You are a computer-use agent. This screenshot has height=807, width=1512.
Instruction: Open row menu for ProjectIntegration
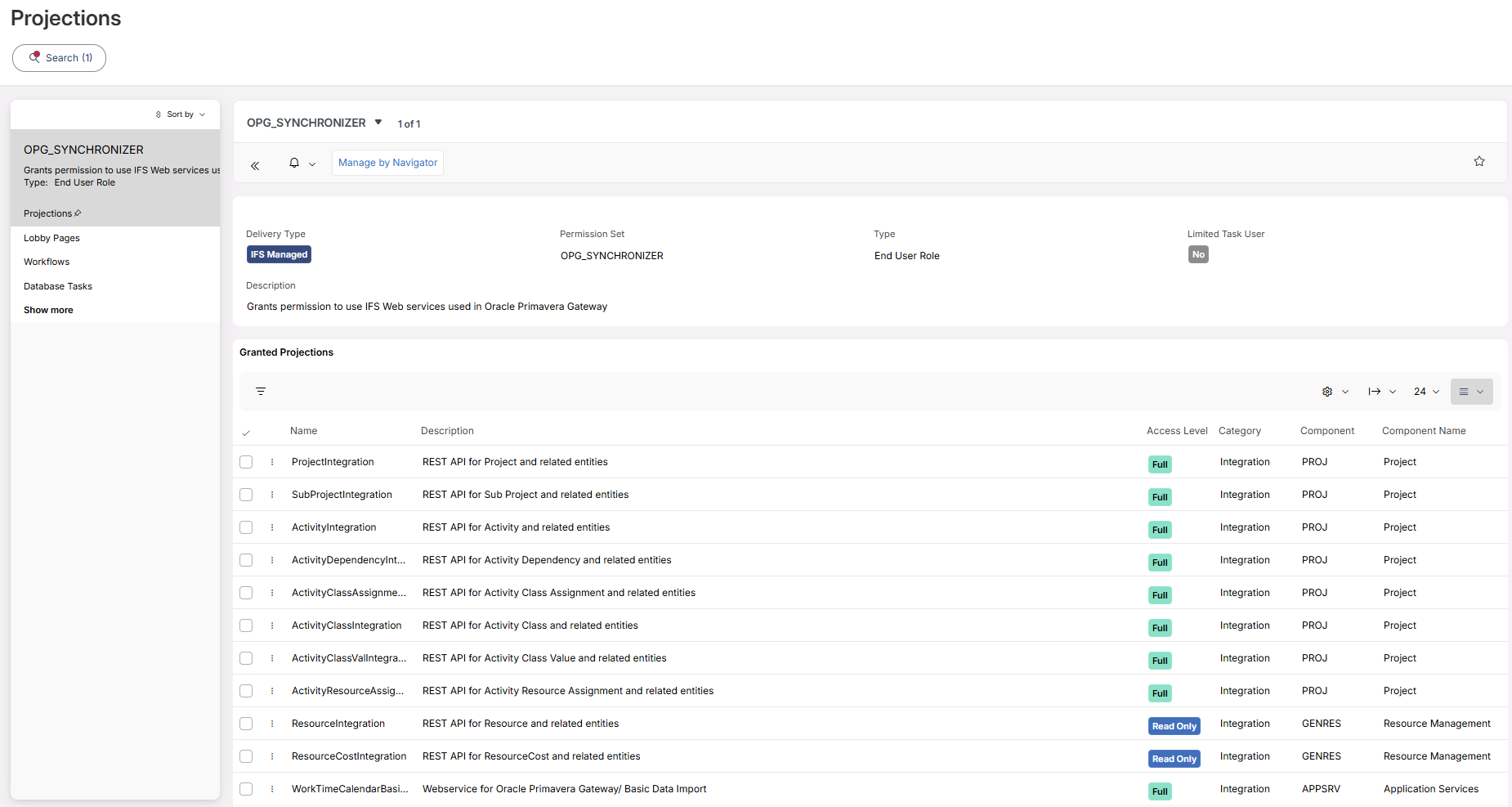tap(272, 462)
